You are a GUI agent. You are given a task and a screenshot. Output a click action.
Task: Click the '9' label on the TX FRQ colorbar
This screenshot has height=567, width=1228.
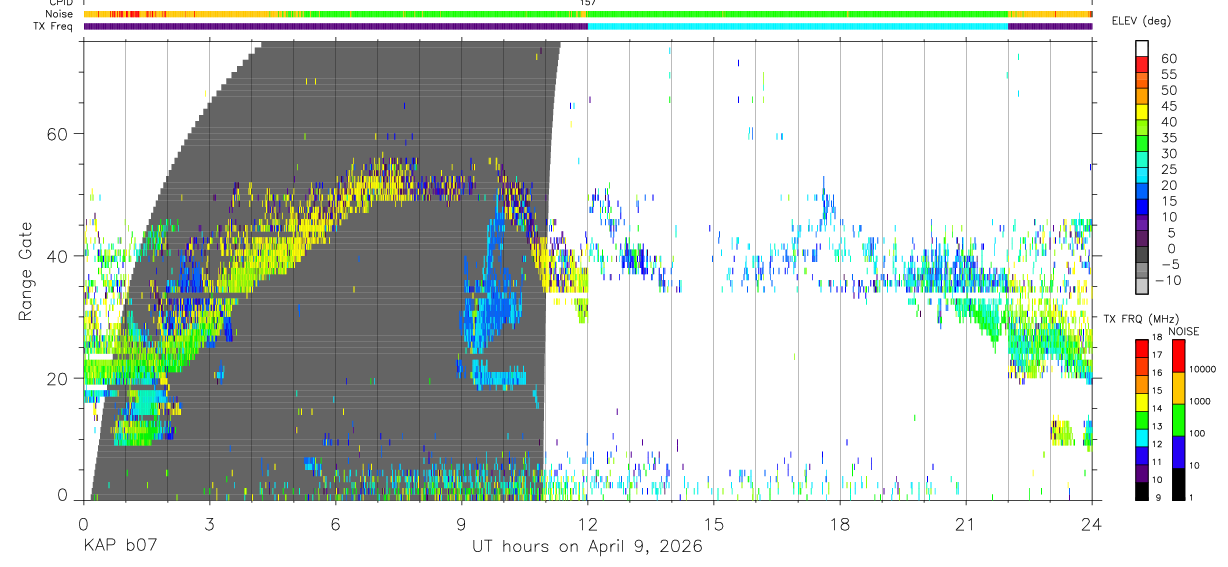(x=1159, y=498)
